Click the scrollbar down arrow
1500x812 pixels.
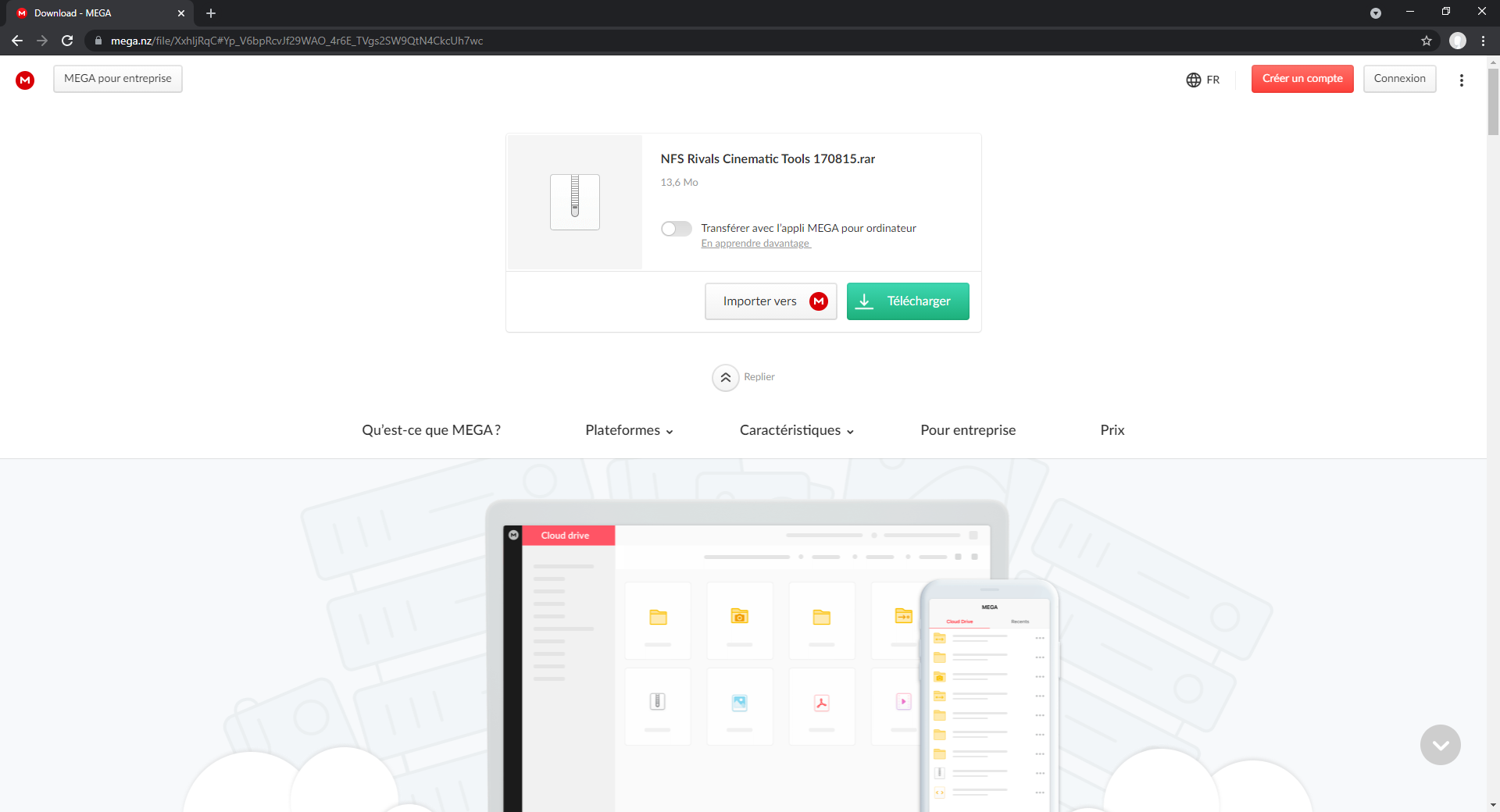click(x=1493, y=805)
